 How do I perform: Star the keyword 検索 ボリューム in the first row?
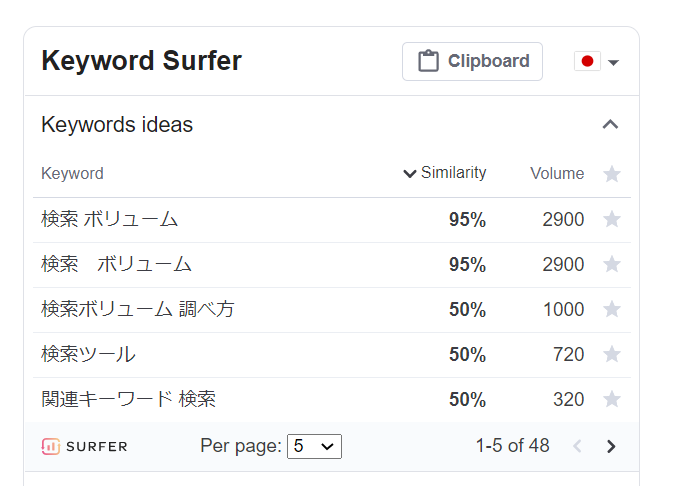tap(611, 219)
